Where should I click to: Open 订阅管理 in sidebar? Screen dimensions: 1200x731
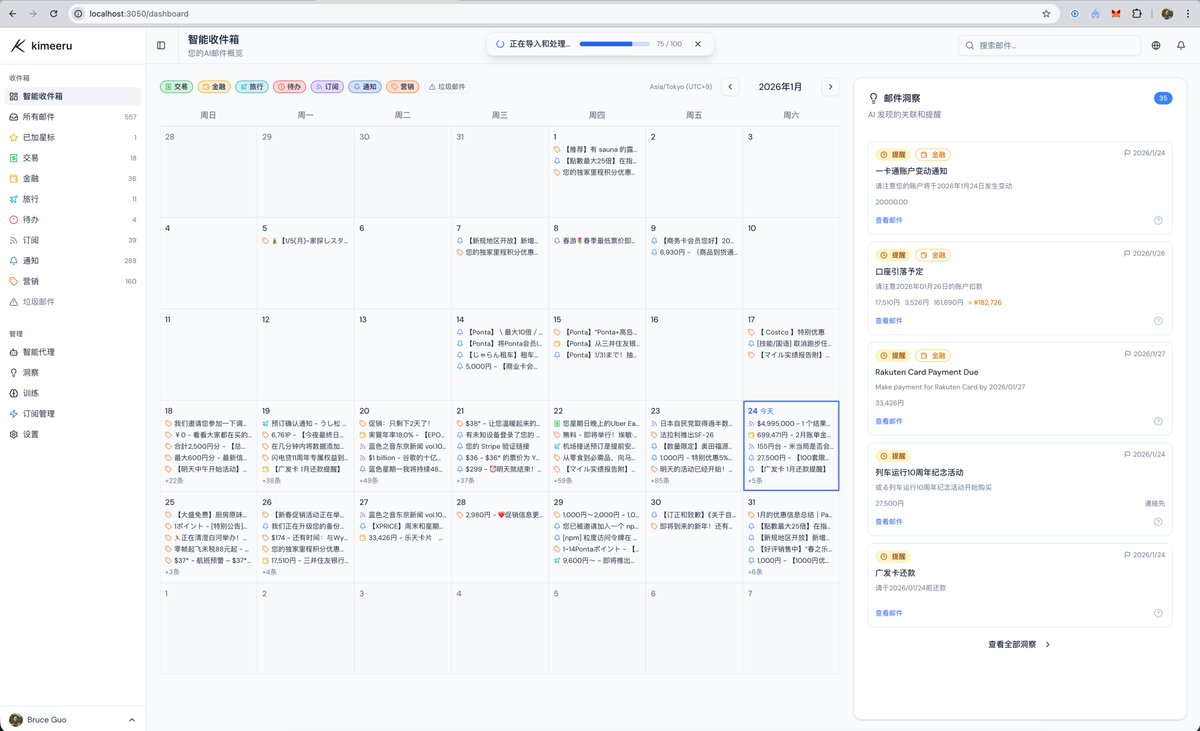pos(71,413)
